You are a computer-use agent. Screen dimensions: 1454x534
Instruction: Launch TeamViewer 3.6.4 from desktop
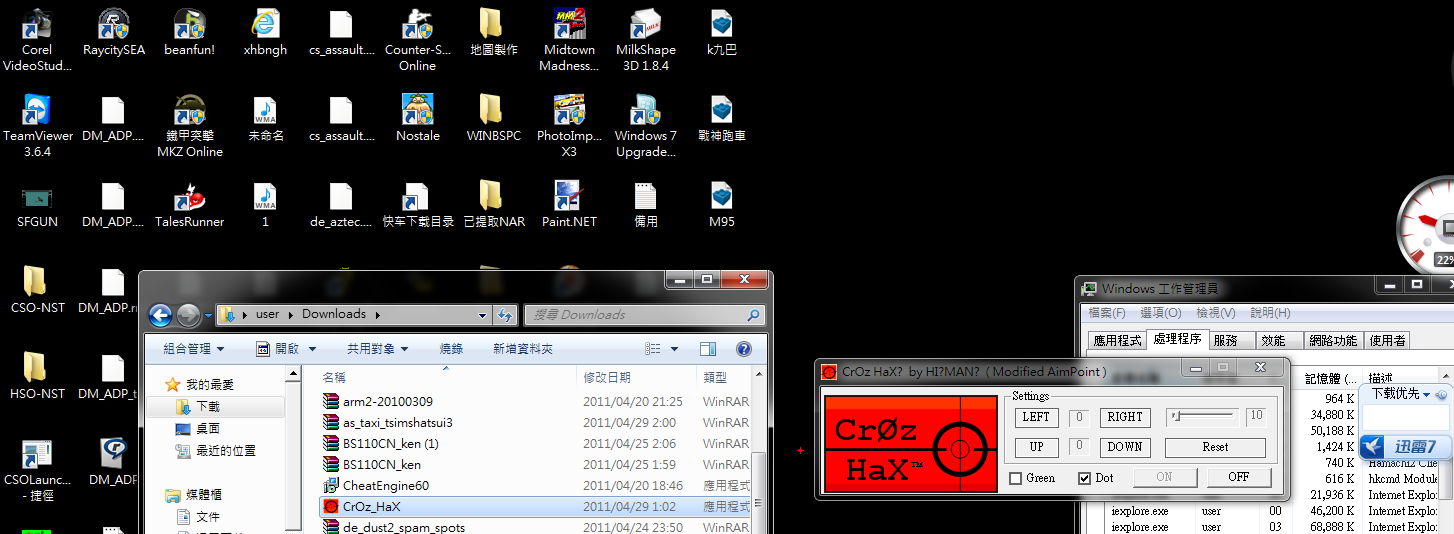[37, 126]
